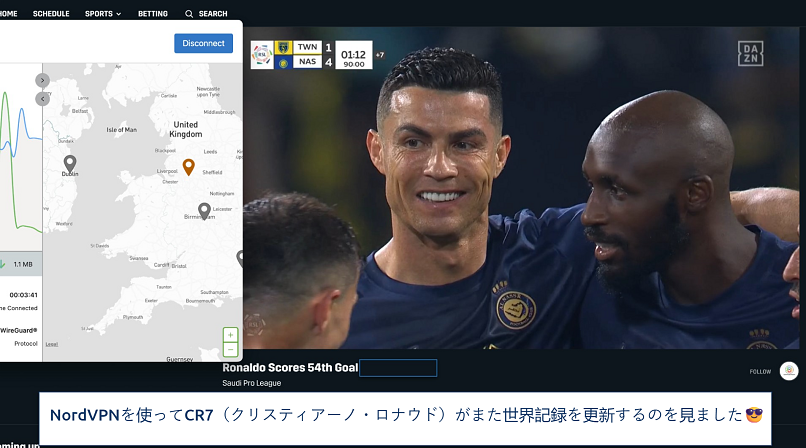This screenshot has height=448, width=806.
Task: Click the Legal link on map
Action: [x=52, y=344]
